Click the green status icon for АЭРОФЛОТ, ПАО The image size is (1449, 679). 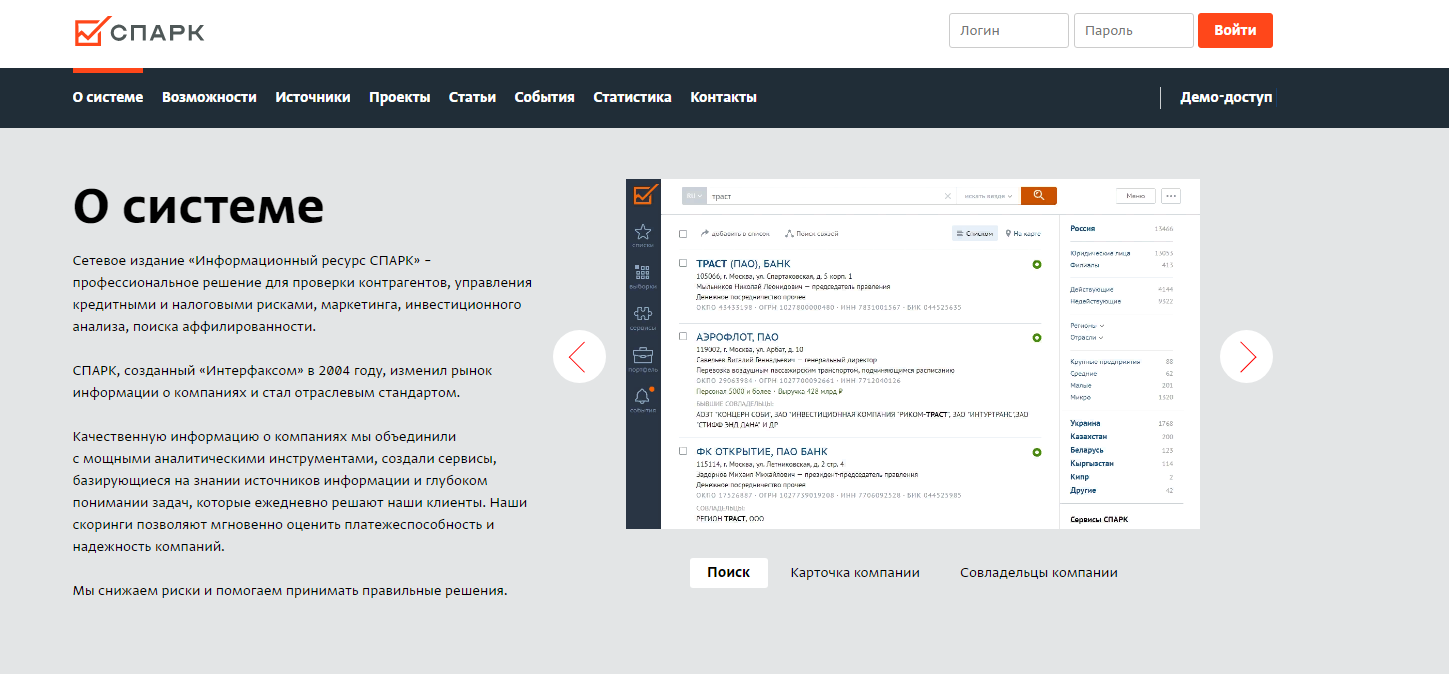pyautogui.click(x=1037, y=337)
